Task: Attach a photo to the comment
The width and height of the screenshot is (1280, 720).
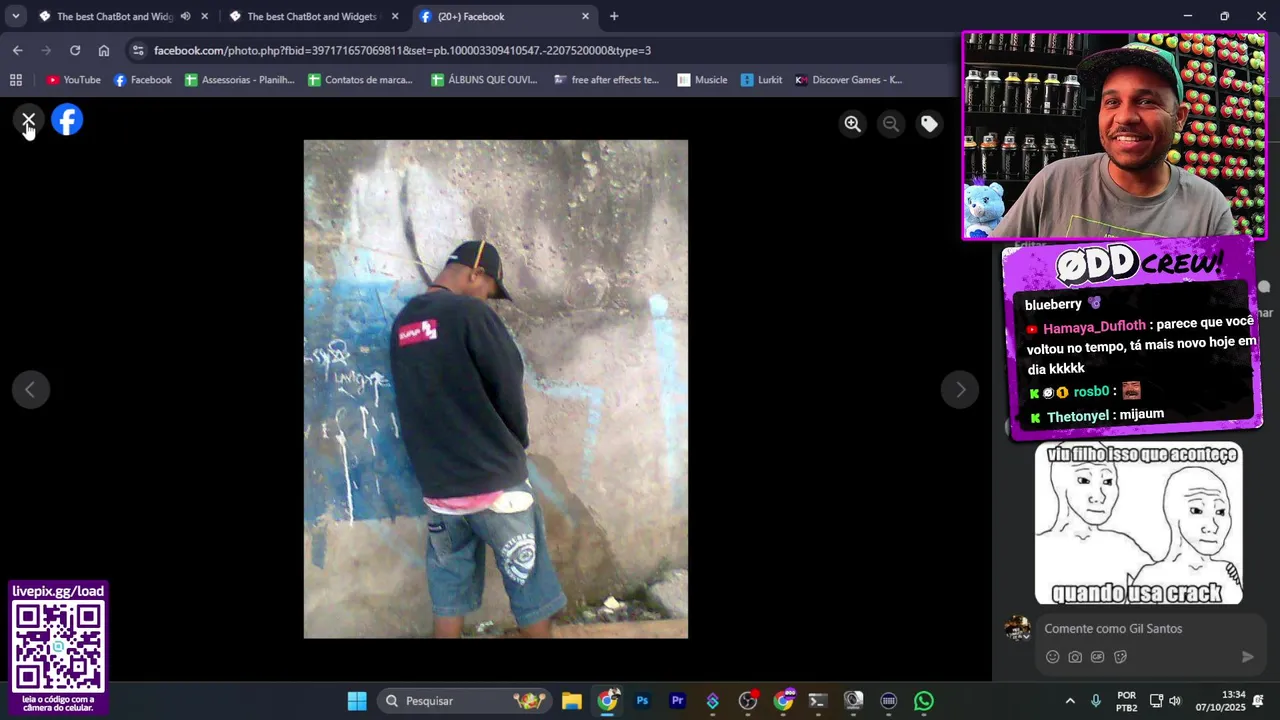Action: click(x=1075, y=657)
